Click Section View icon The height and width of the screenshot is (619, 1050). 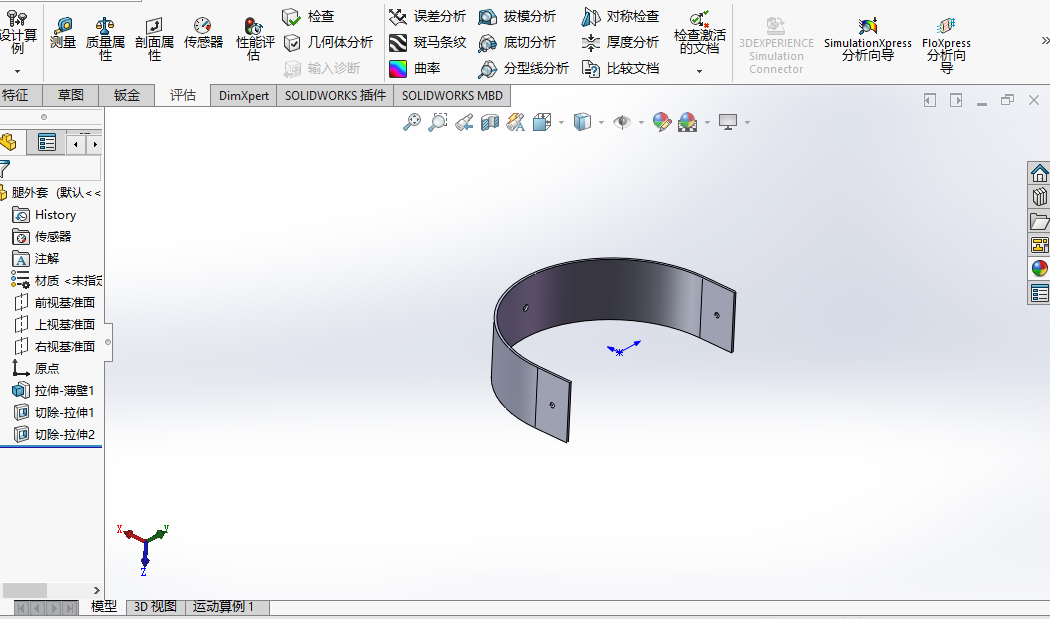(x=490, y=122)
